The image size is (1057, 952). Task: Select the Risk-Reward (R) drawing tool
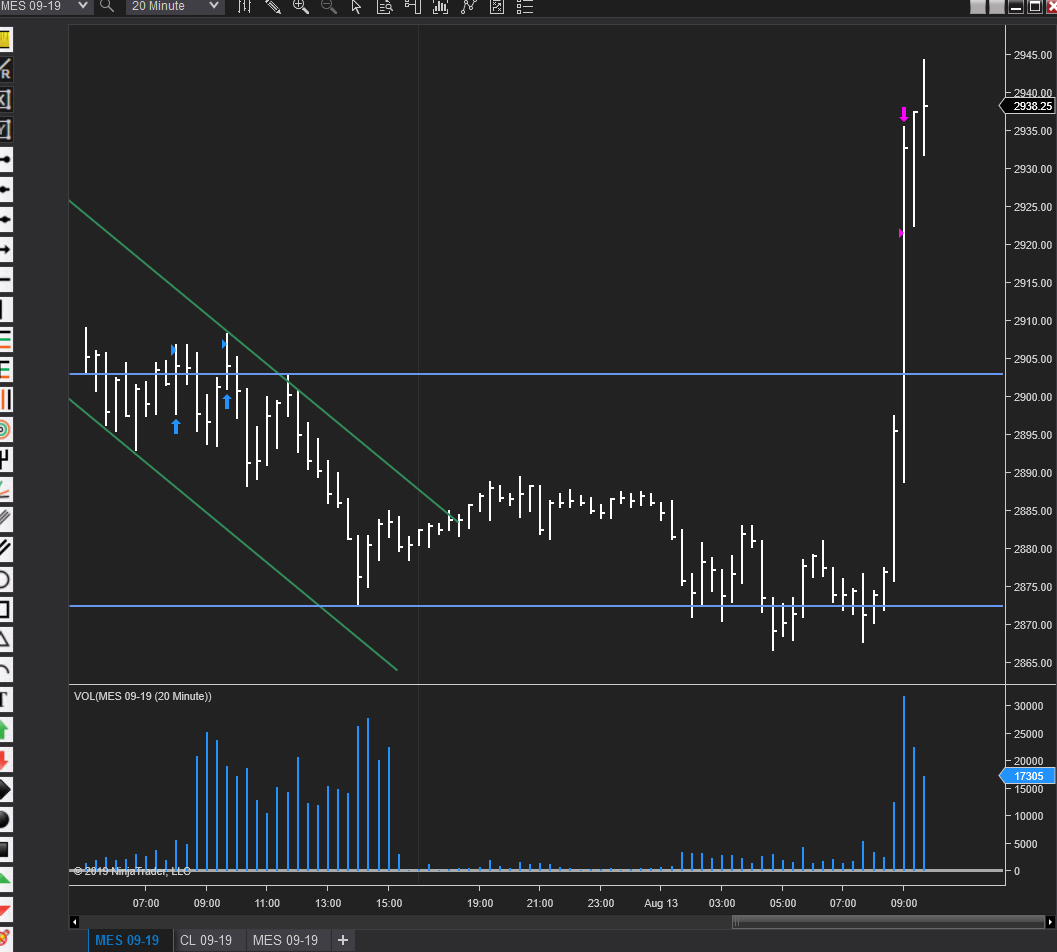[5, 69]
